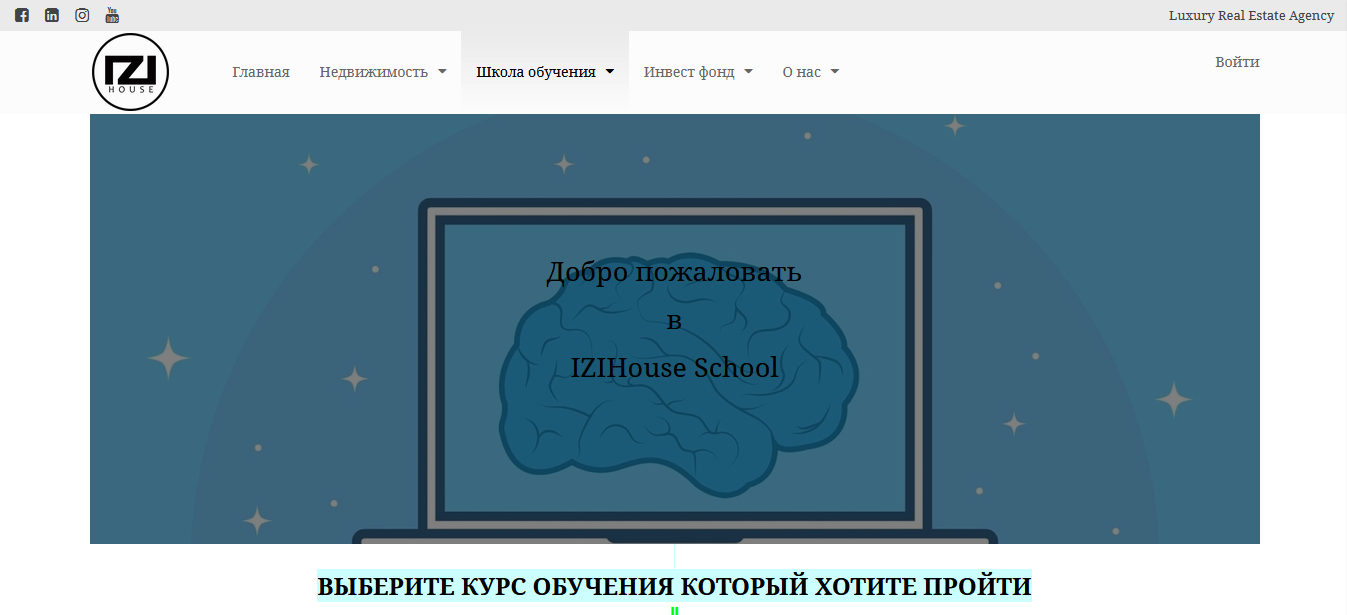Click the brain laptop banner image
Image resolution: width=1347 pixels, height=615 pixels.
675,329
